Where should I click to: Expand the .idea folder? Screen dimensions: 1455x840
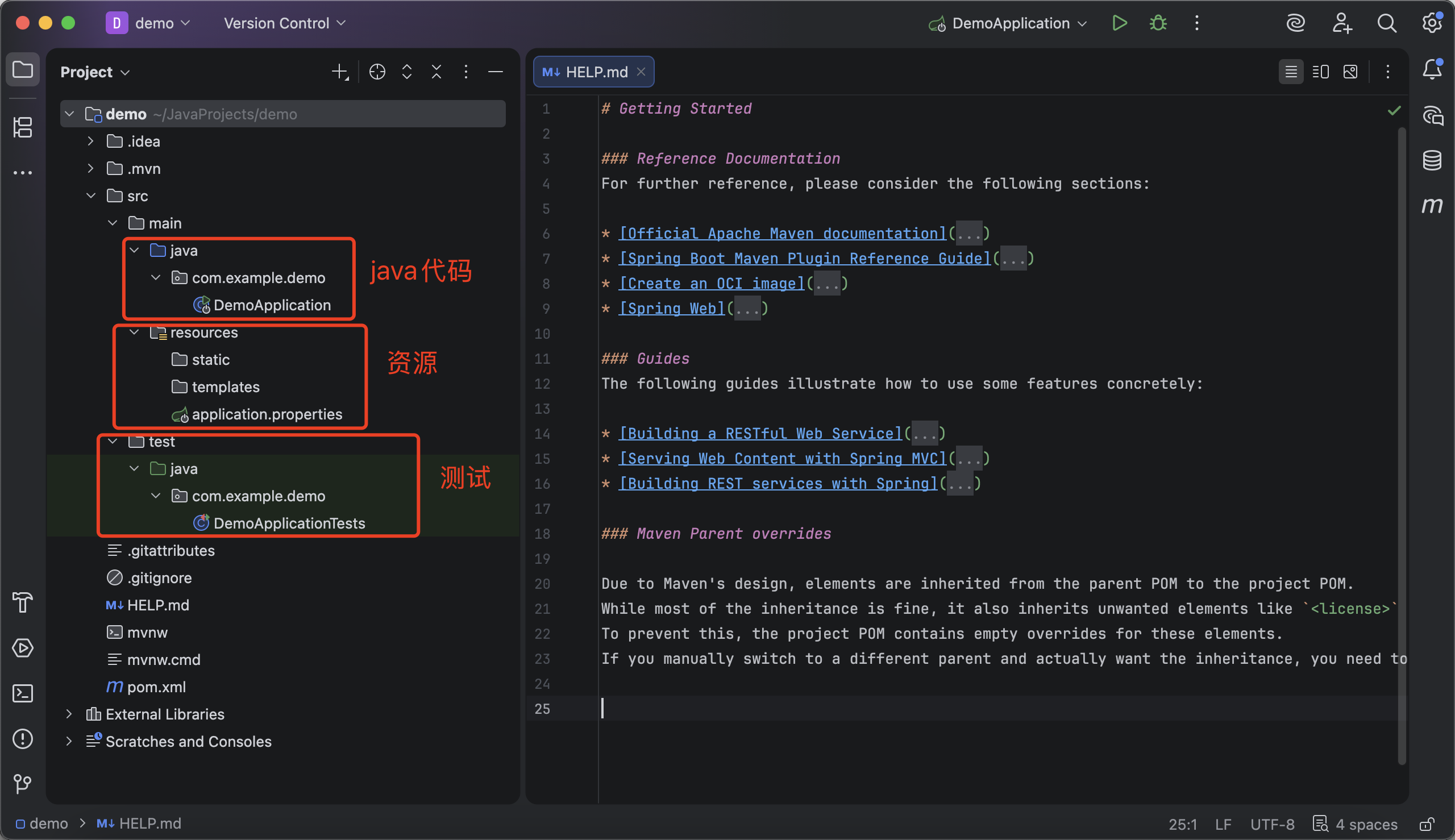[x=90, y=142]
